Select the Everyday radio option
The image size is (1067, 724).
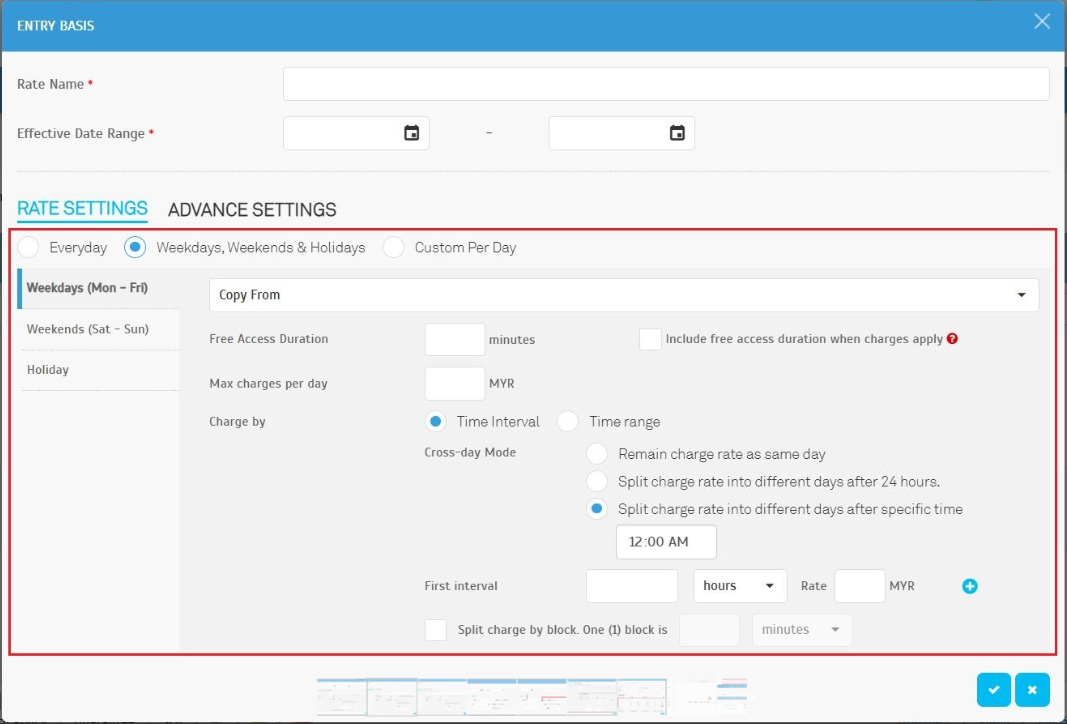29,247
